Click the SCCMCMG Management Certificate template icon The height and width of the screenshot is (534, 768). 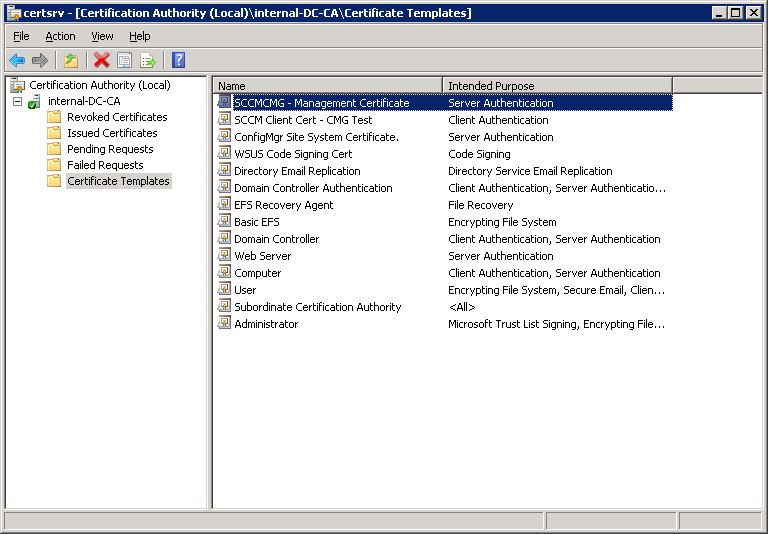coord(224,102)
